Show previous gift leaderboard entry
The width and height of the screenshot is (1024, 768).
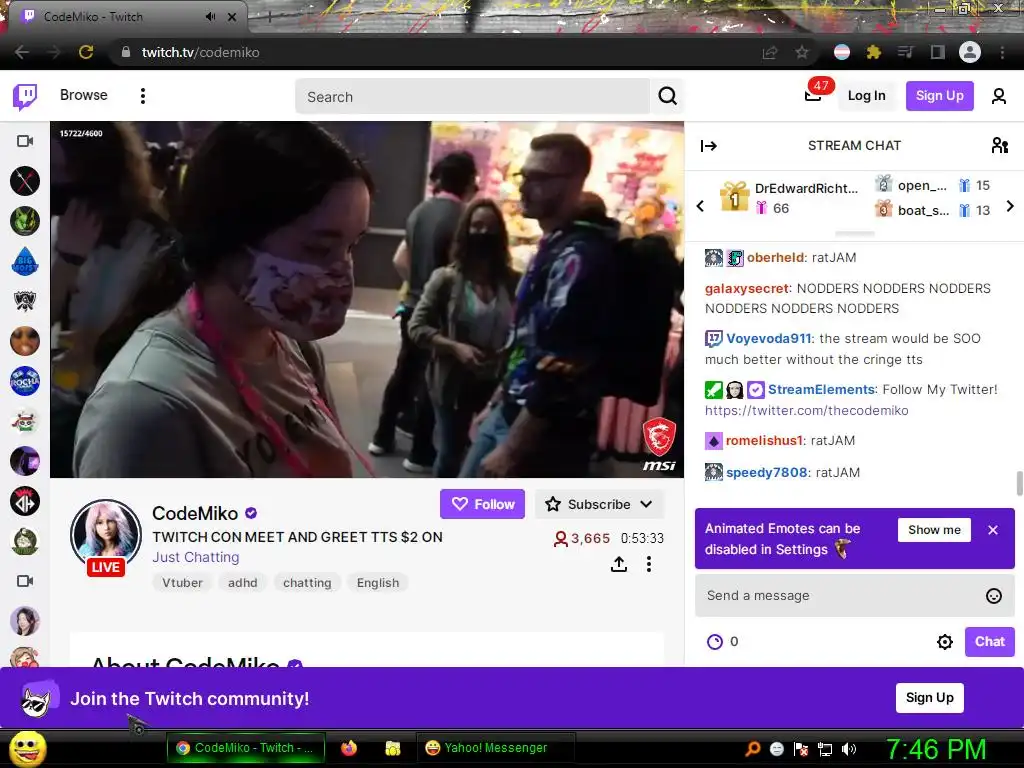click(x=700, y=206)
